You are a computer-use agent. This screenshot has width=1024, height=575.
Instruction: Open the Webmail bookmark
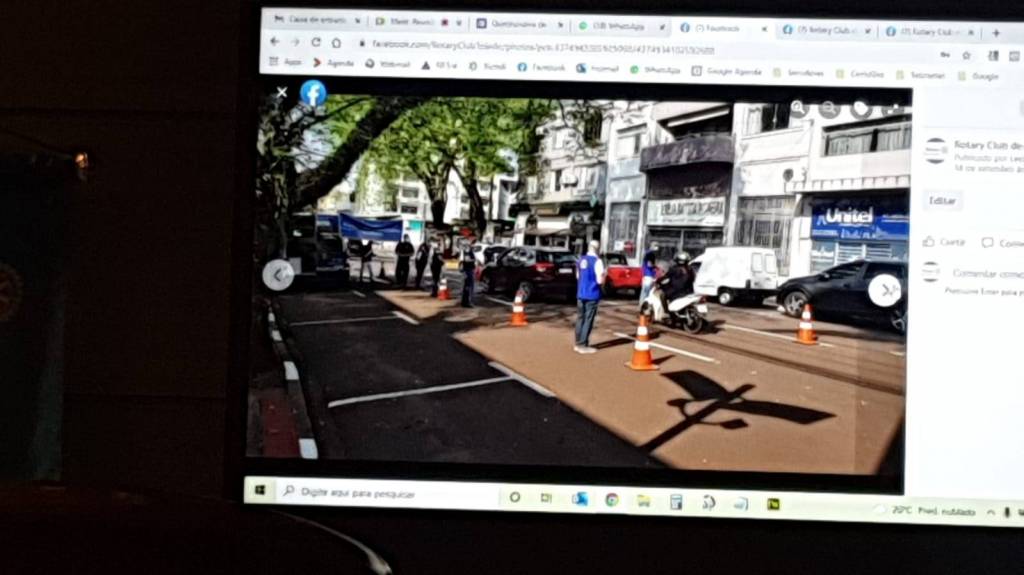(x=388, y=64)
